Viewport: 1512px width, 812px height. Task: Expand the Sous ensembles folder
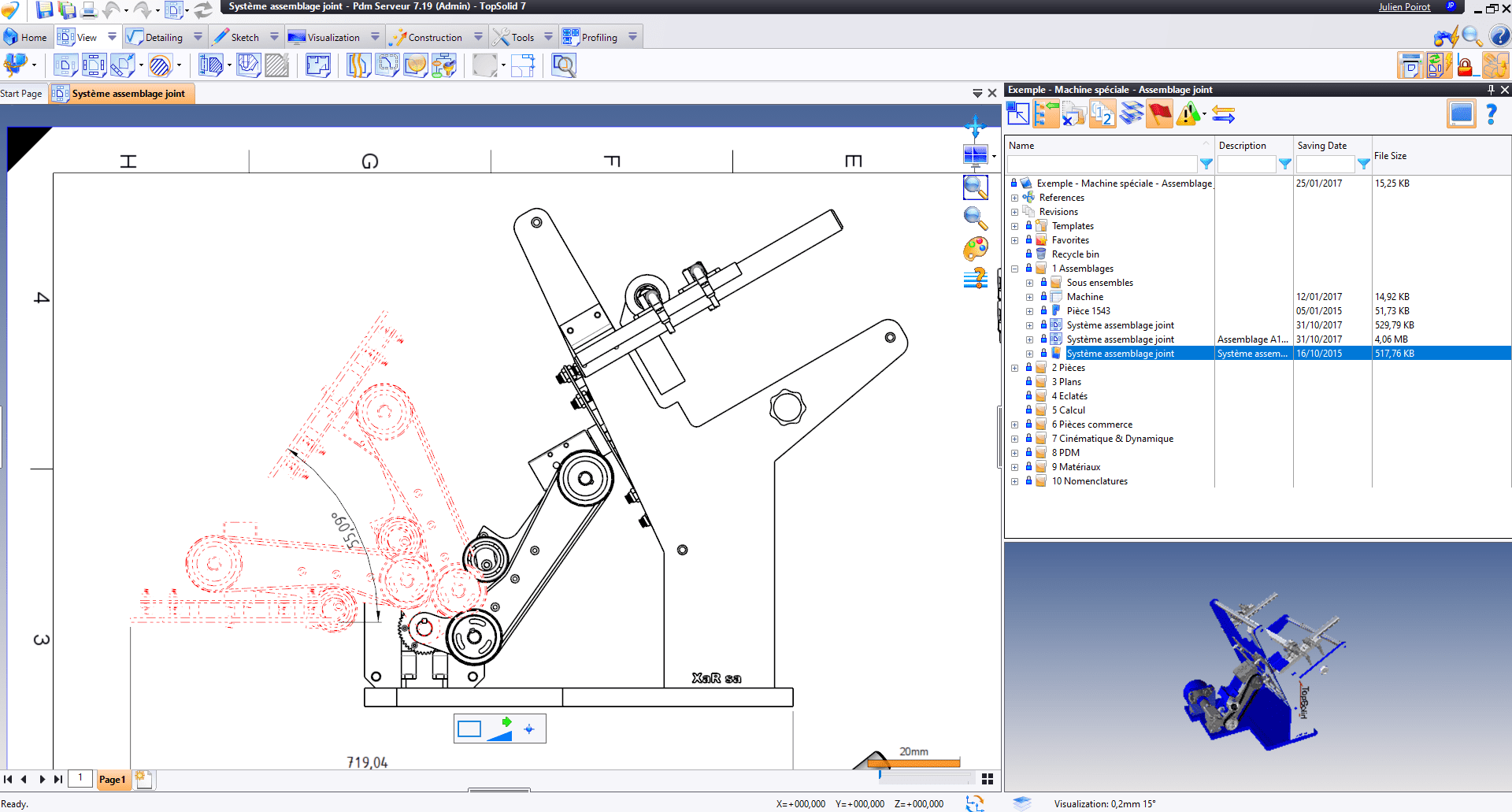coord(1030,283)
